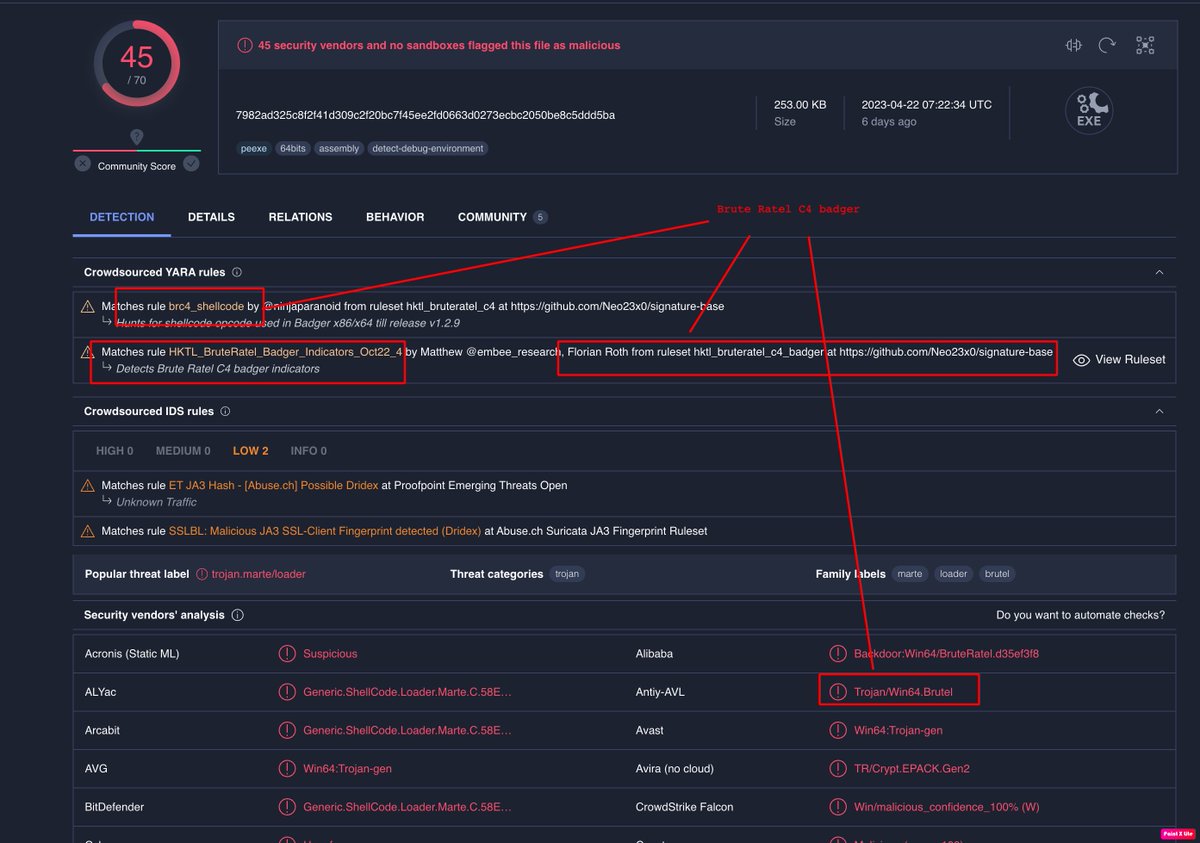Screen dimensions: 1200x843
Task: Click the EXE file type badge
Action: [1088, 110]
